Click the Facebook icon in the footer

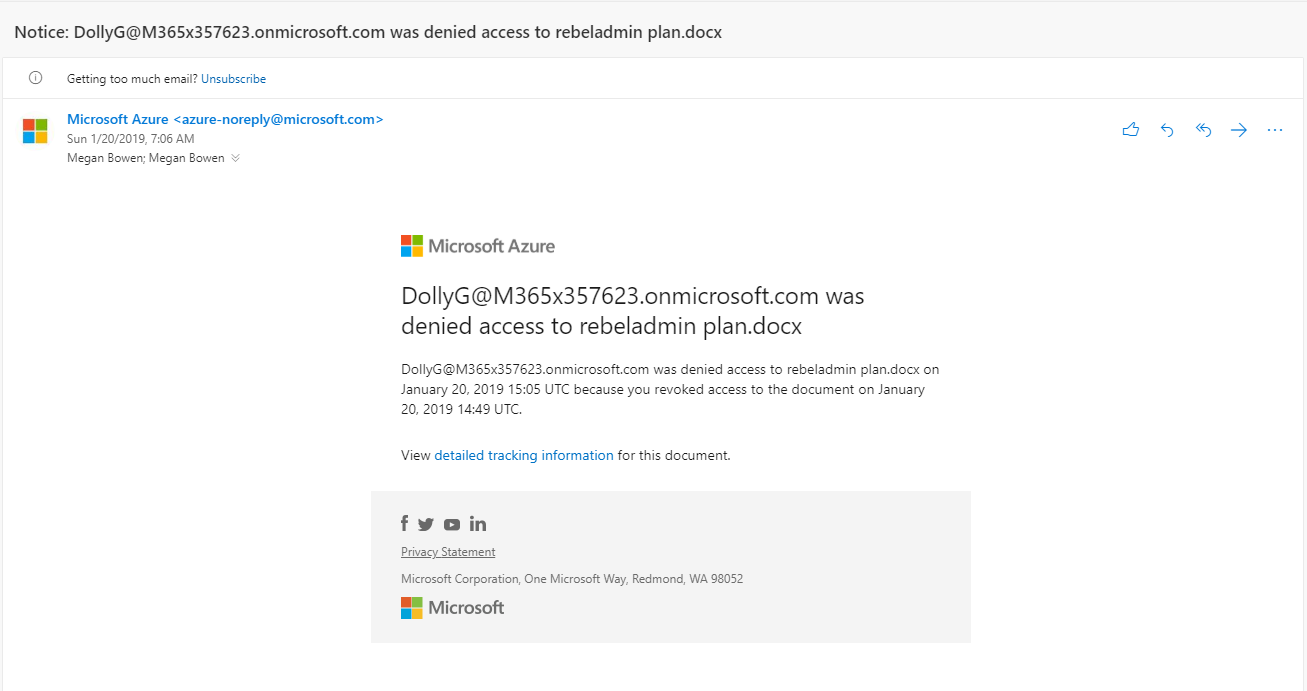pos(405,524)
